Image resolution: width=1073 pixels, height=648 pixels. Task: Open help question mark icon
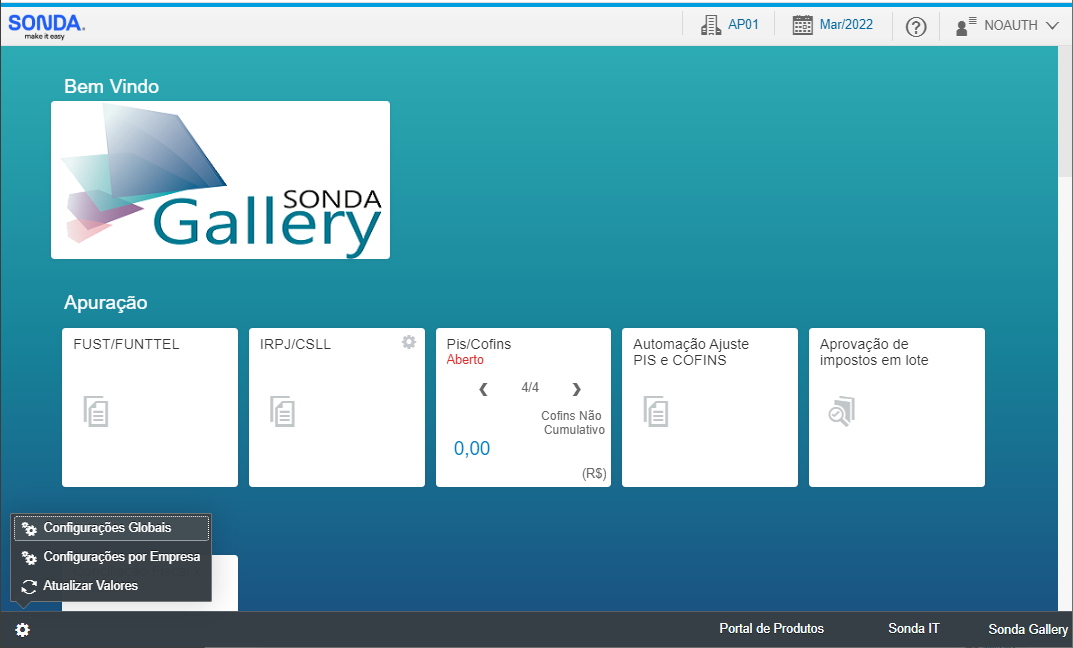[x=916, y=27]
